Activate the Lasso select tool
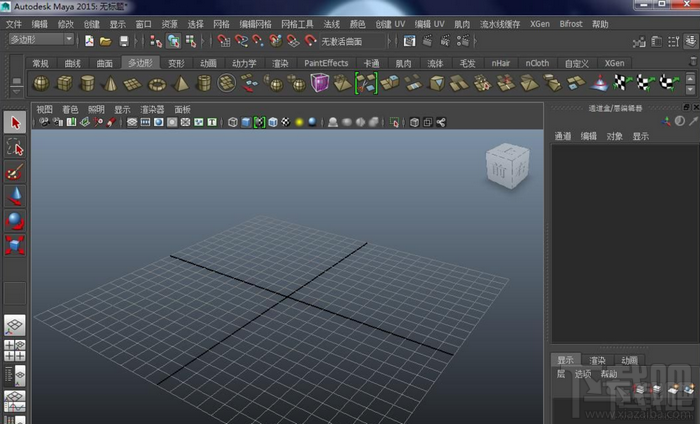Viewport: 700px width, 424px height. pos(15,147)
